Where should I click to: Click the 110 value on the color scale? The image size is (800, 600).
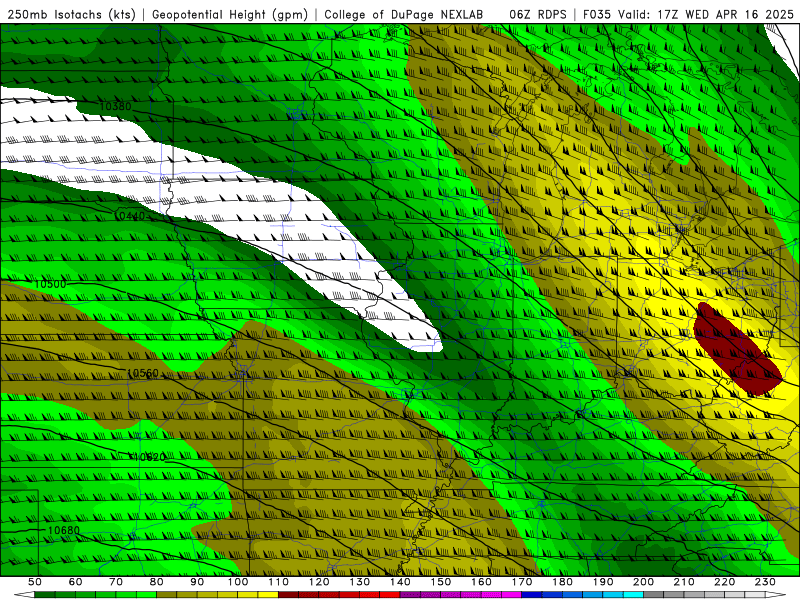click(x=278, y=582)
